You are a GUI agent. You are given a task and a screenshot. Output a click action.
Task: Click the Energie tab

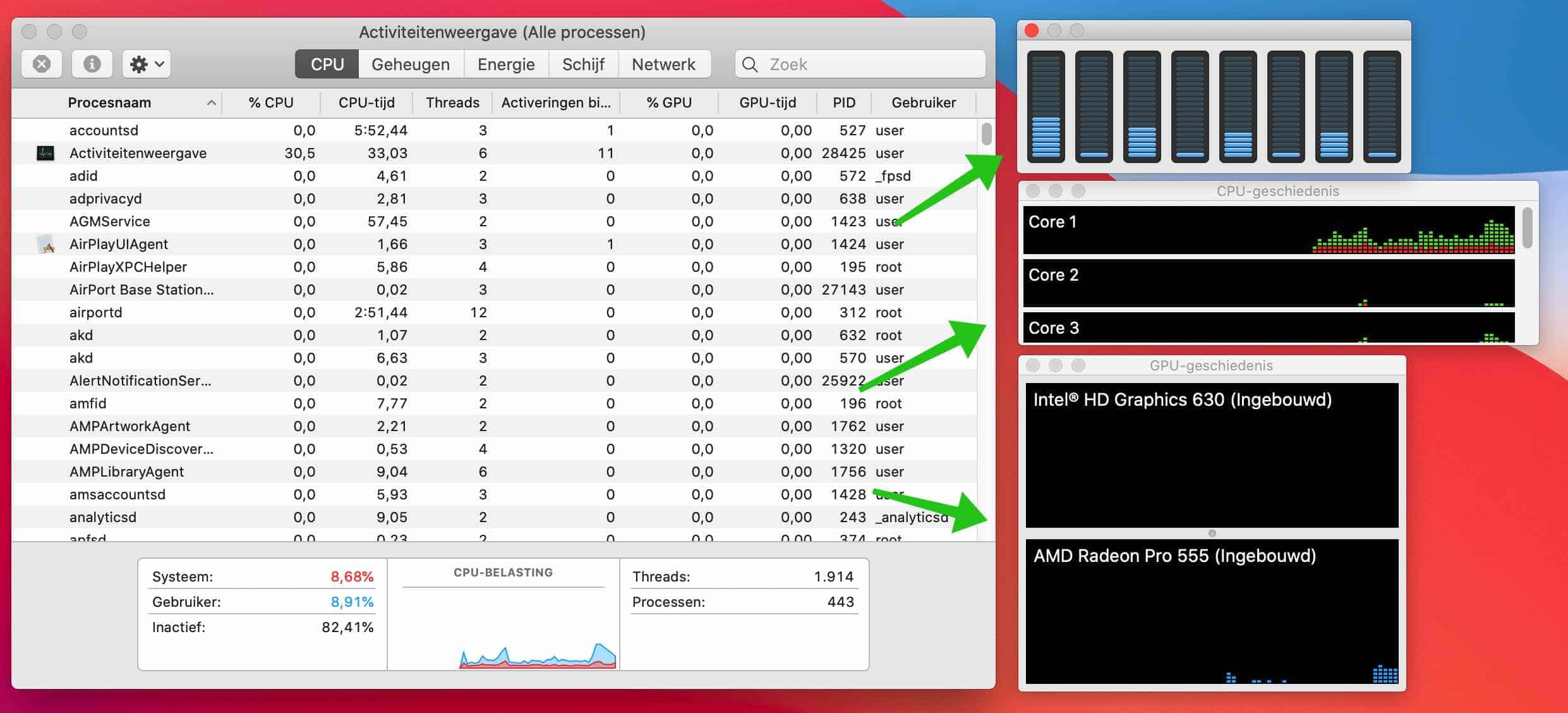(505, 63)
